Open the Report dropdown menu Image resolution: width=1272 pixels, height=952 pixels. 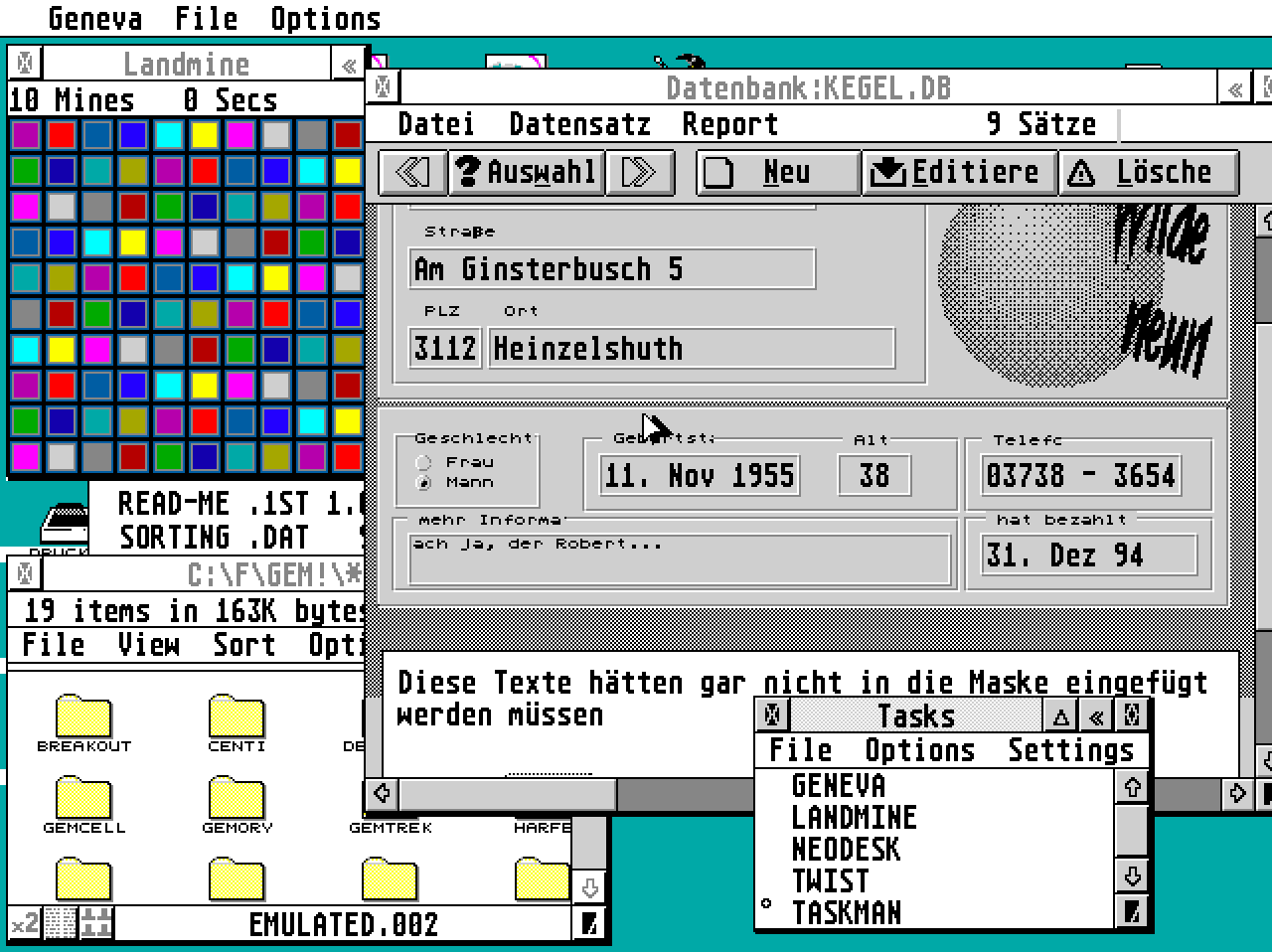729,124
